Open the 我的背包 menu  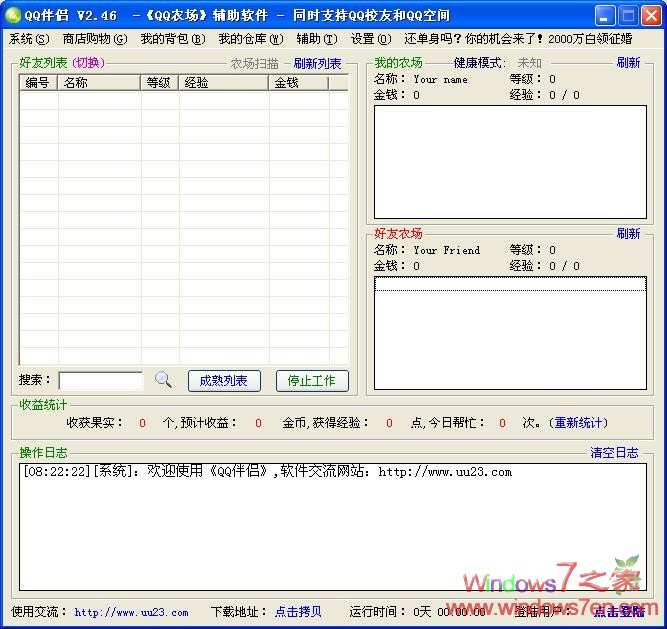pos(172,39)
